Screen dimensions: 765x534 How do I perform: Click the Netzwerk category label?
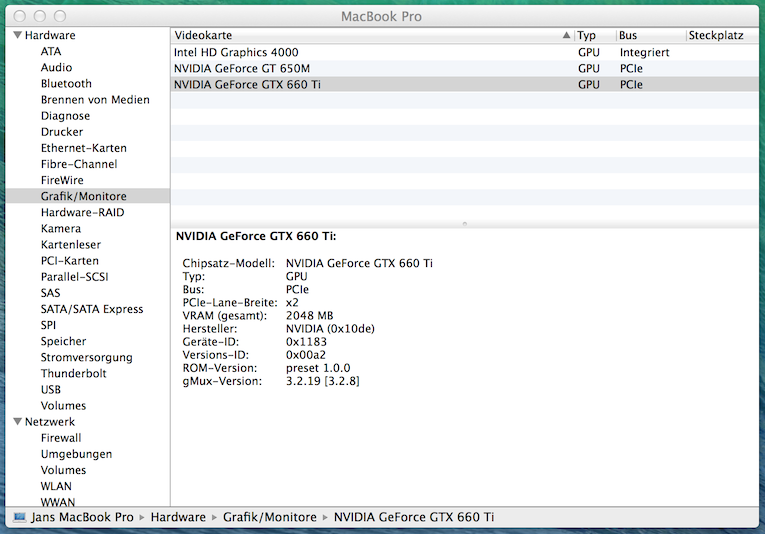click(50, 421)
